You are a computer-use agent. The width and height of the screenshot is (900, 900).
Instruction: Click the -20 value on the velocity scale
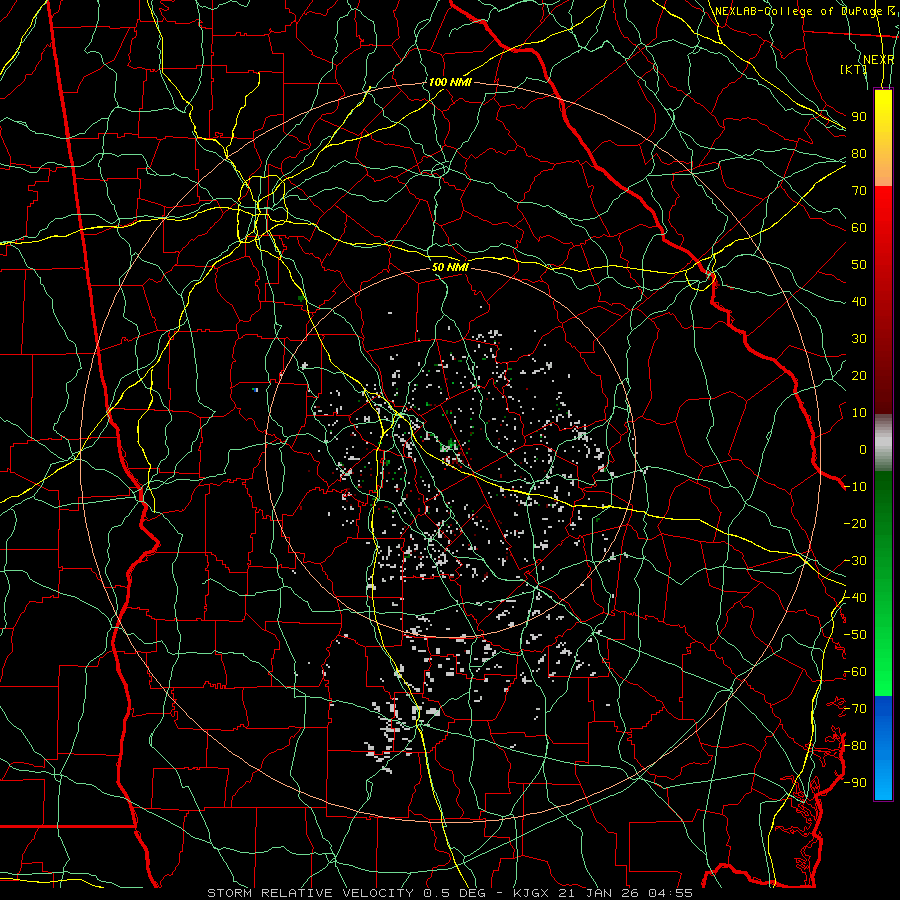click(x=855, y=523)
